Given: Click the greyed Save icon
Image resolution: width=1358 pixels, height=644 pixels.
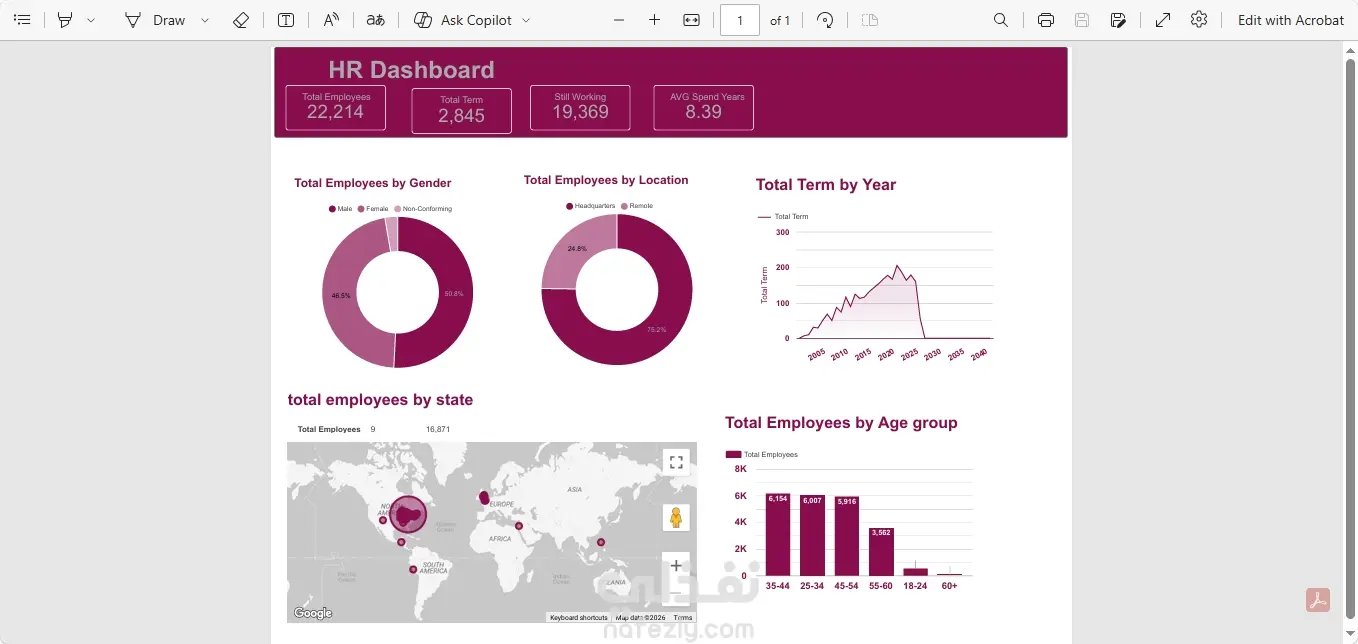Looking at the screenshot, I should 1082,20.
